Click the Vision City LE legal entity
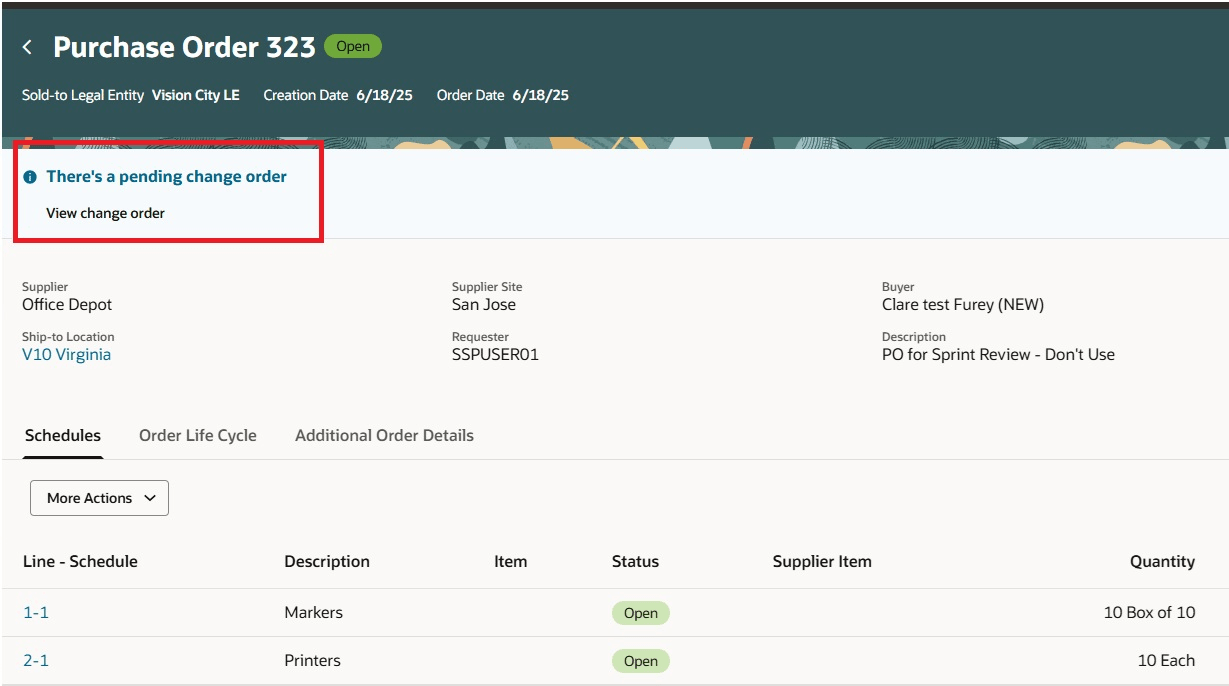1229x686 pixels. [x=196, y=95]
